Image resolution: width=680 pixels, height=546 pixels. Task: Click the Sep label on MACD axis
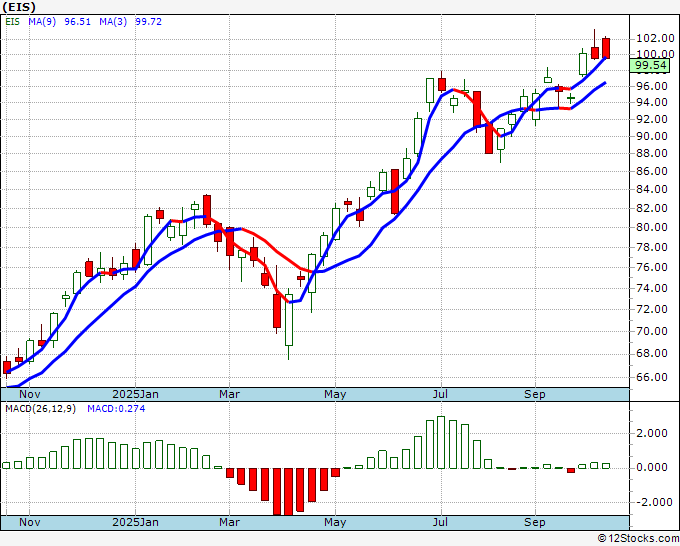click(x=535, y=522)
